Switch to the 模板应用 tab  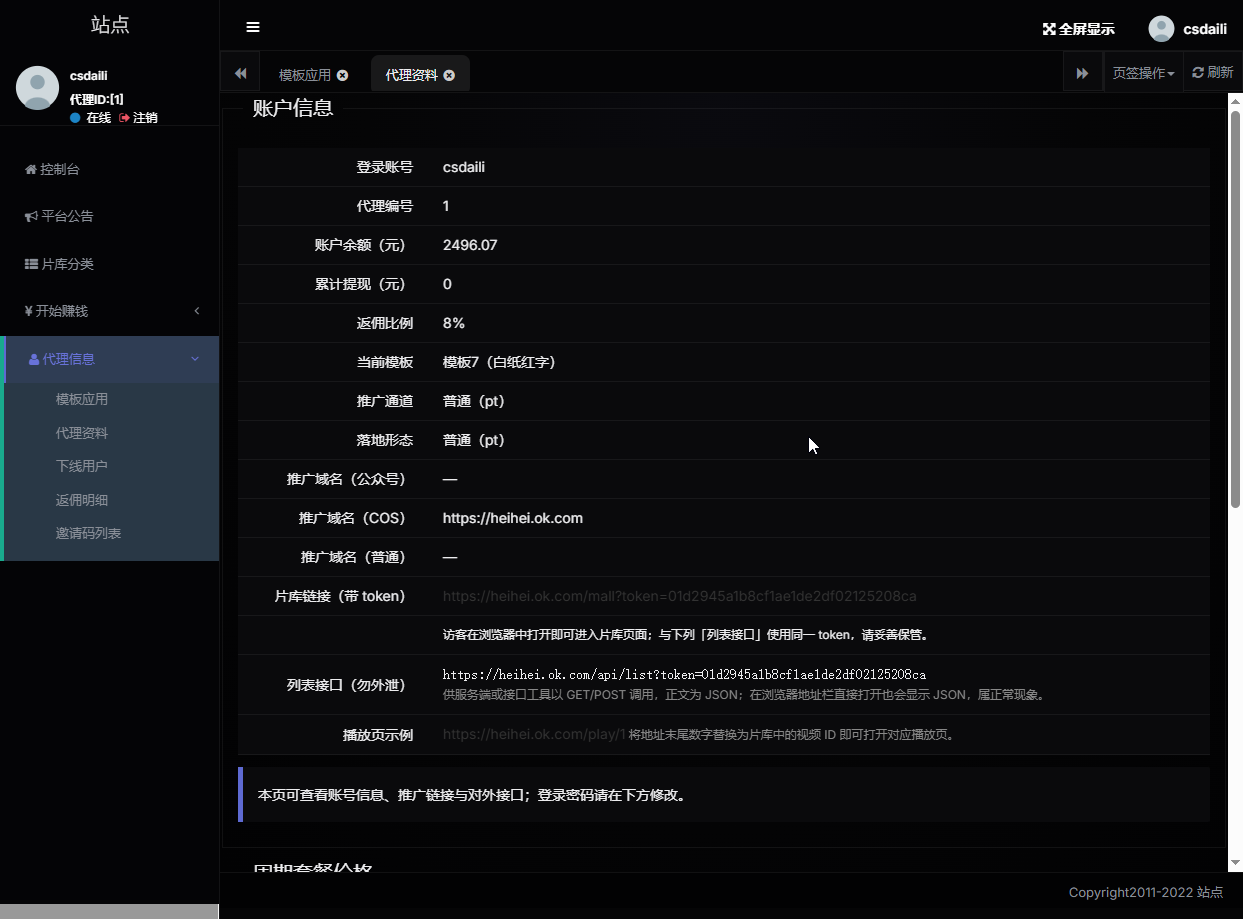(305, 75)
